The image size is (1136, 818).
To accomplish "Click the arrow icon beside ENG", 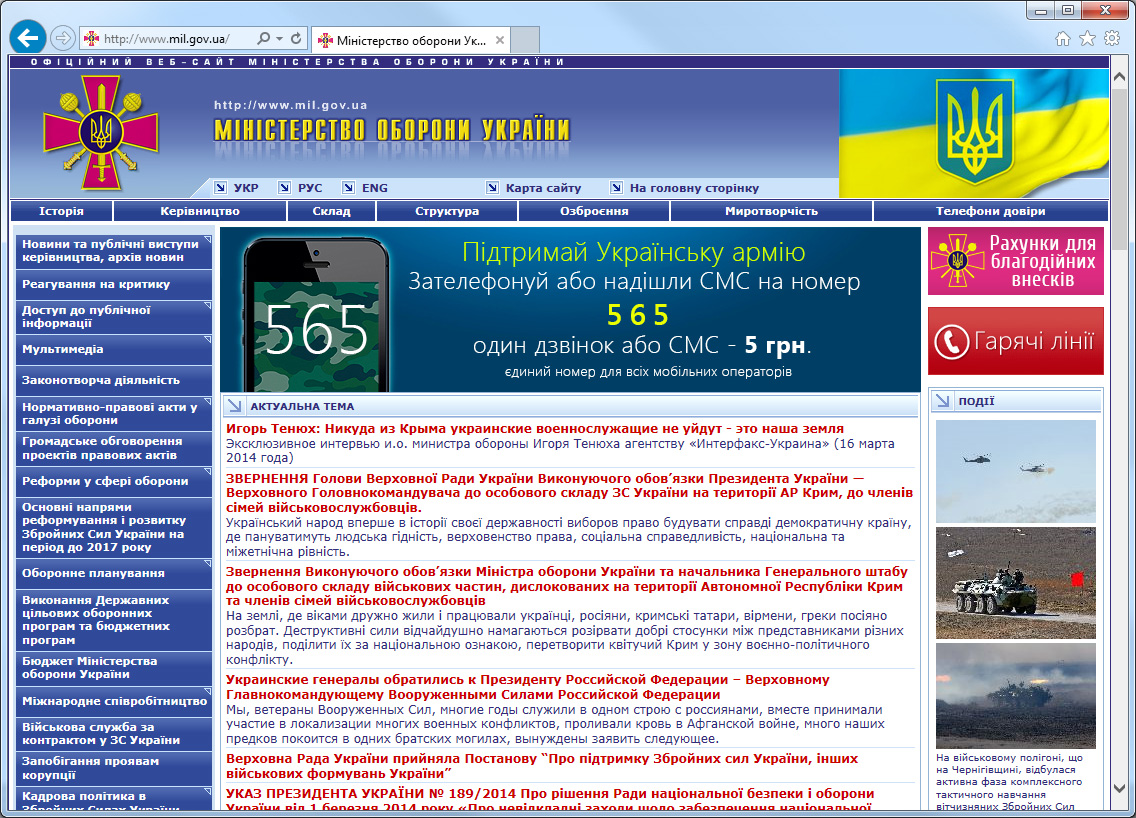I will pos(348,188).
